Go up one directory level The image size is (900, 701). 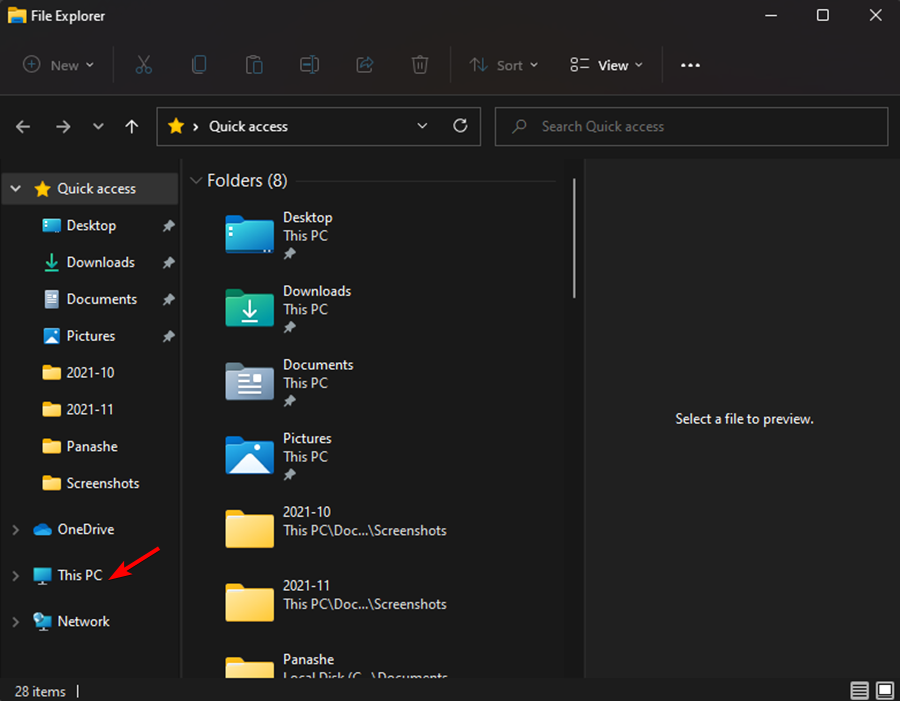131,127
